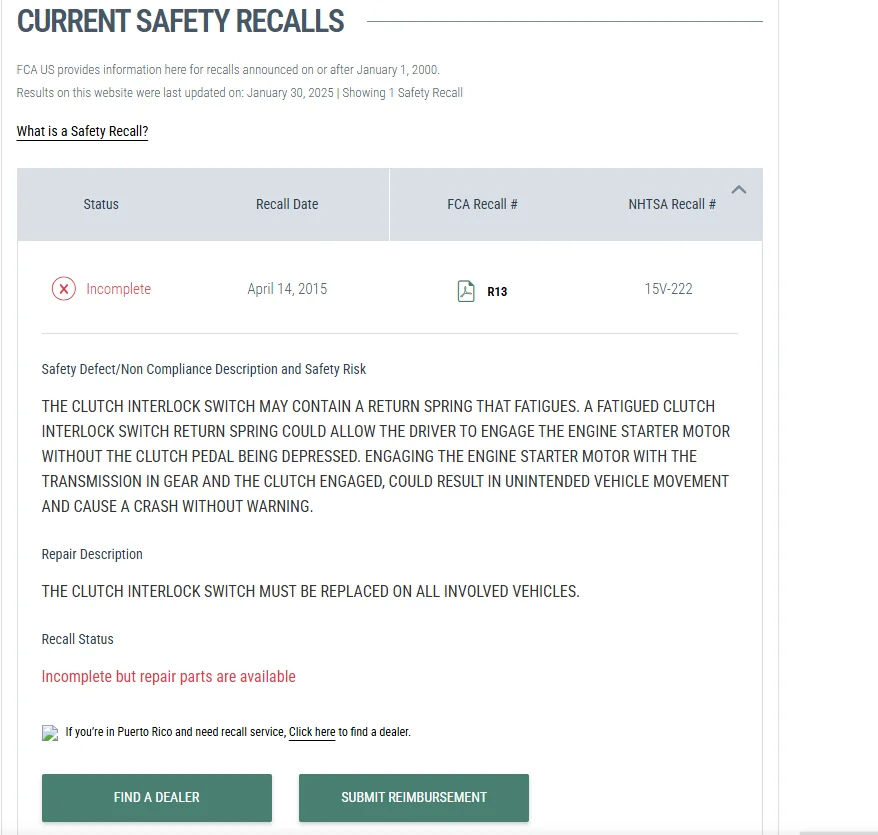Click the Repair Description label
Viewport: 878px width, 835px height.
92,554
